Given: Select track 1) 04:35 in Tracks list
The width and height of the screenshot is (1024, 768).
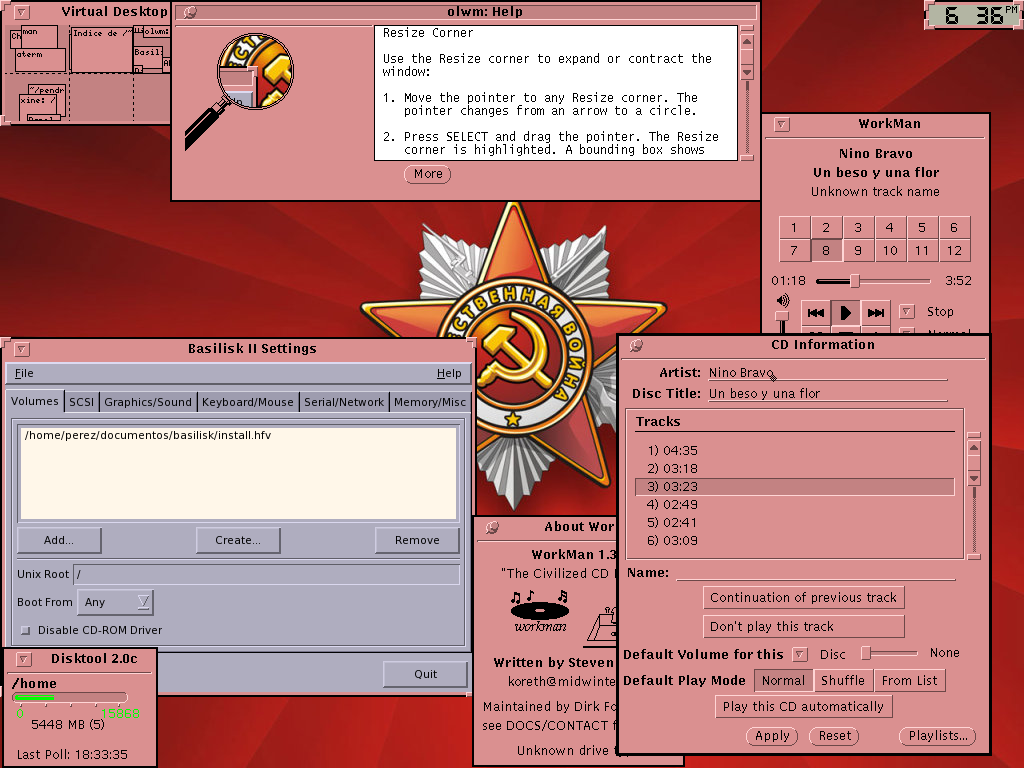Looking at the screenshot, I should pos(795,451).
